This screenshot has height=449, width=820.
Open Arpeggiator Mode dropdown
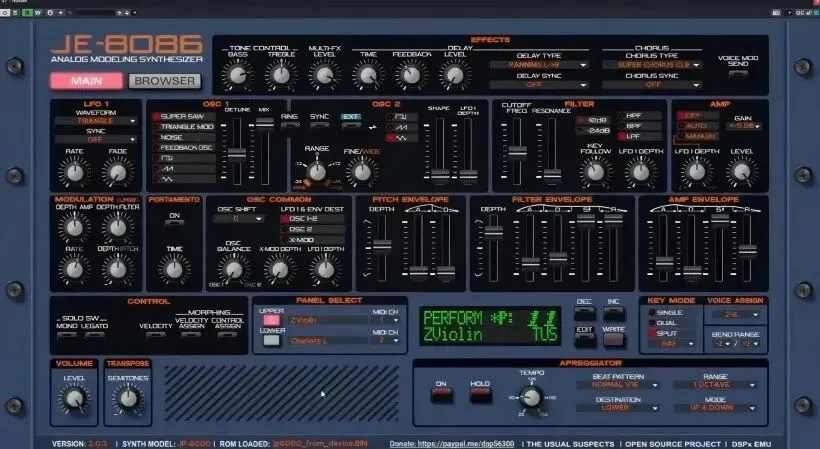click(x=715, y=408)
